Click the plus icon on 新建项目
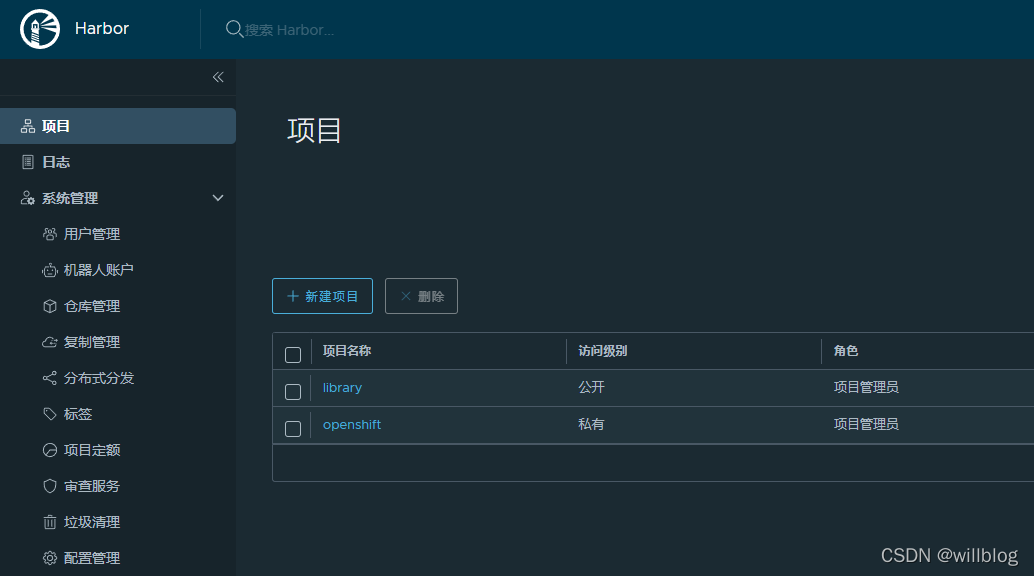This screenshot has height=576, width=1034. point(293,296)
